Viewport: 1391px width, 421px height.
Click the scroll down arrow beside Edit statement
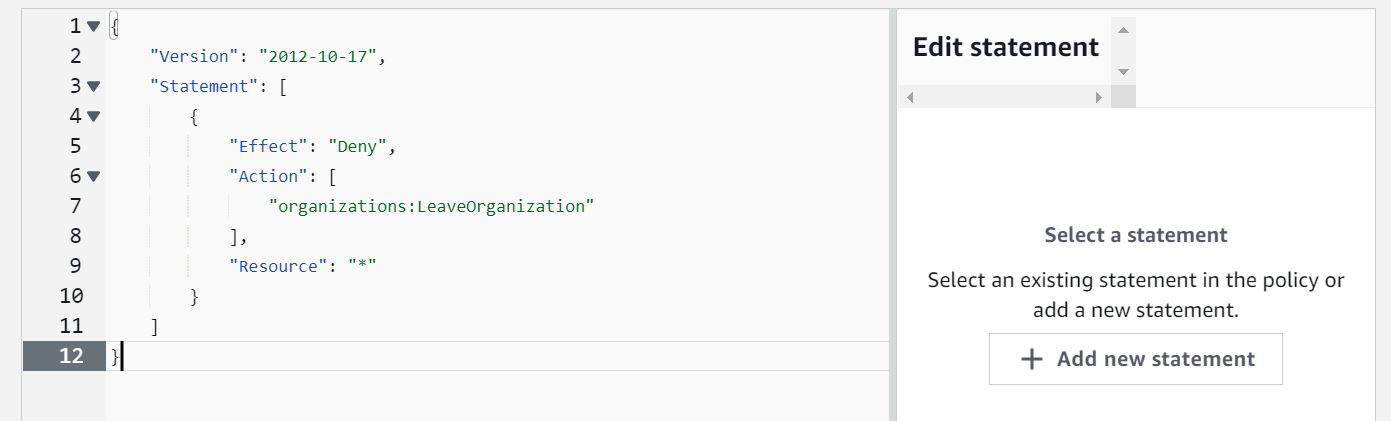coord(1123,72)
